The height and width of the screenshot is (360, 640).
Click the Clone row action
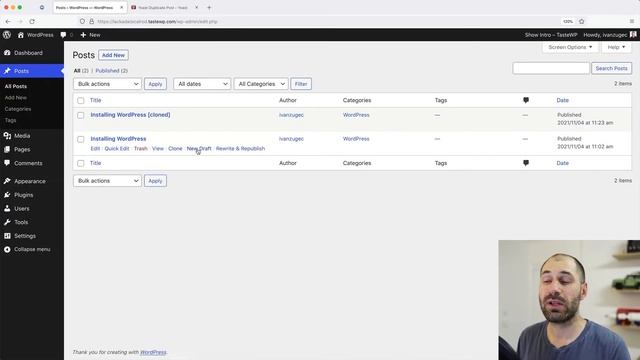(x=175, y=149)
